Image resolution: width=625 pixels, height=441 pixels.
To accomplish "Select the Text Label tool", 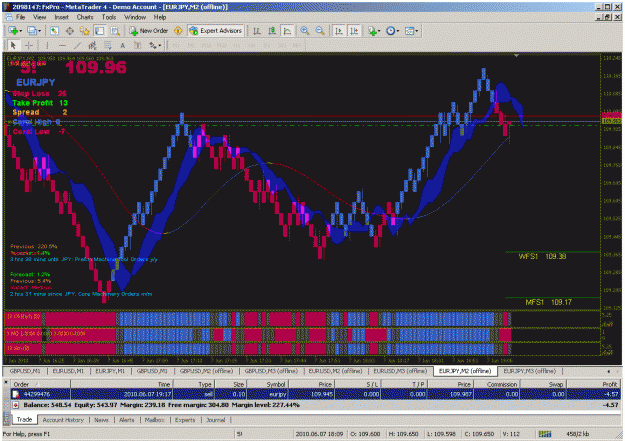I will click(x=138, y=45).
